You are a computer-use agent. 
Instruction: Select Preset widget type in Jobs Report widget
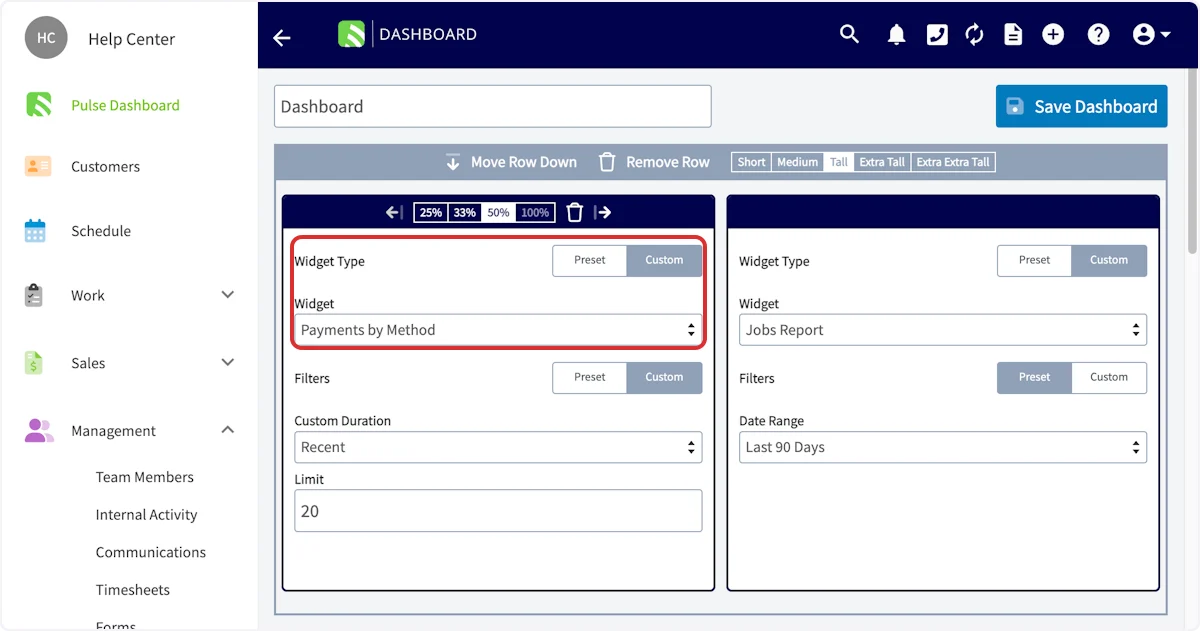point(1035,260)
